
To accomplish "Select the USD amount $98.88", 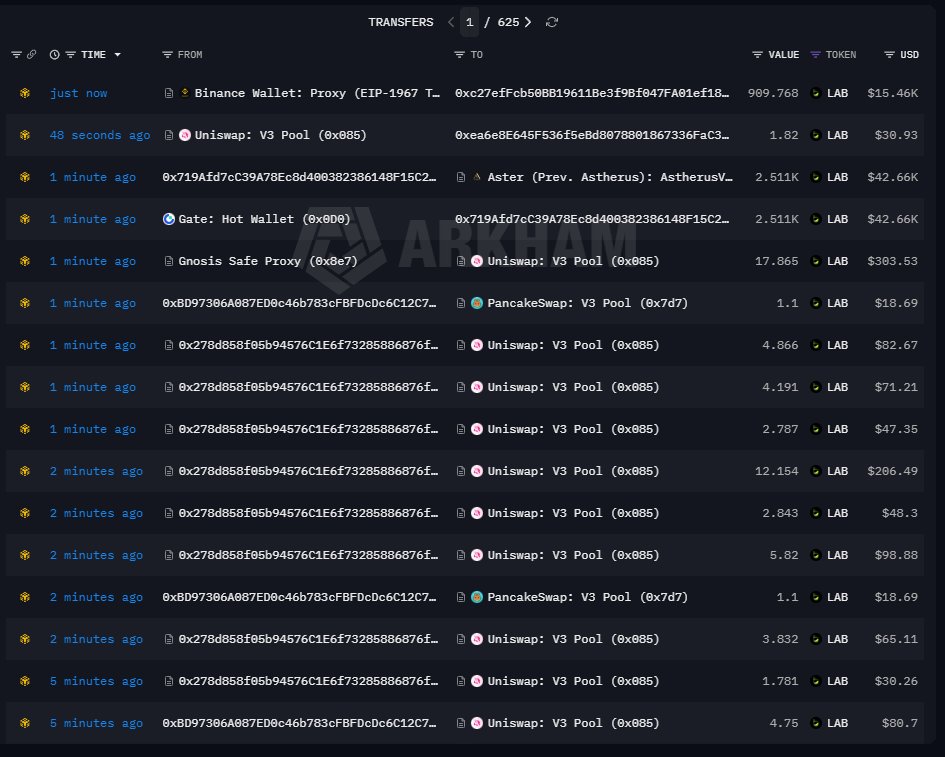I will [896, 555].
